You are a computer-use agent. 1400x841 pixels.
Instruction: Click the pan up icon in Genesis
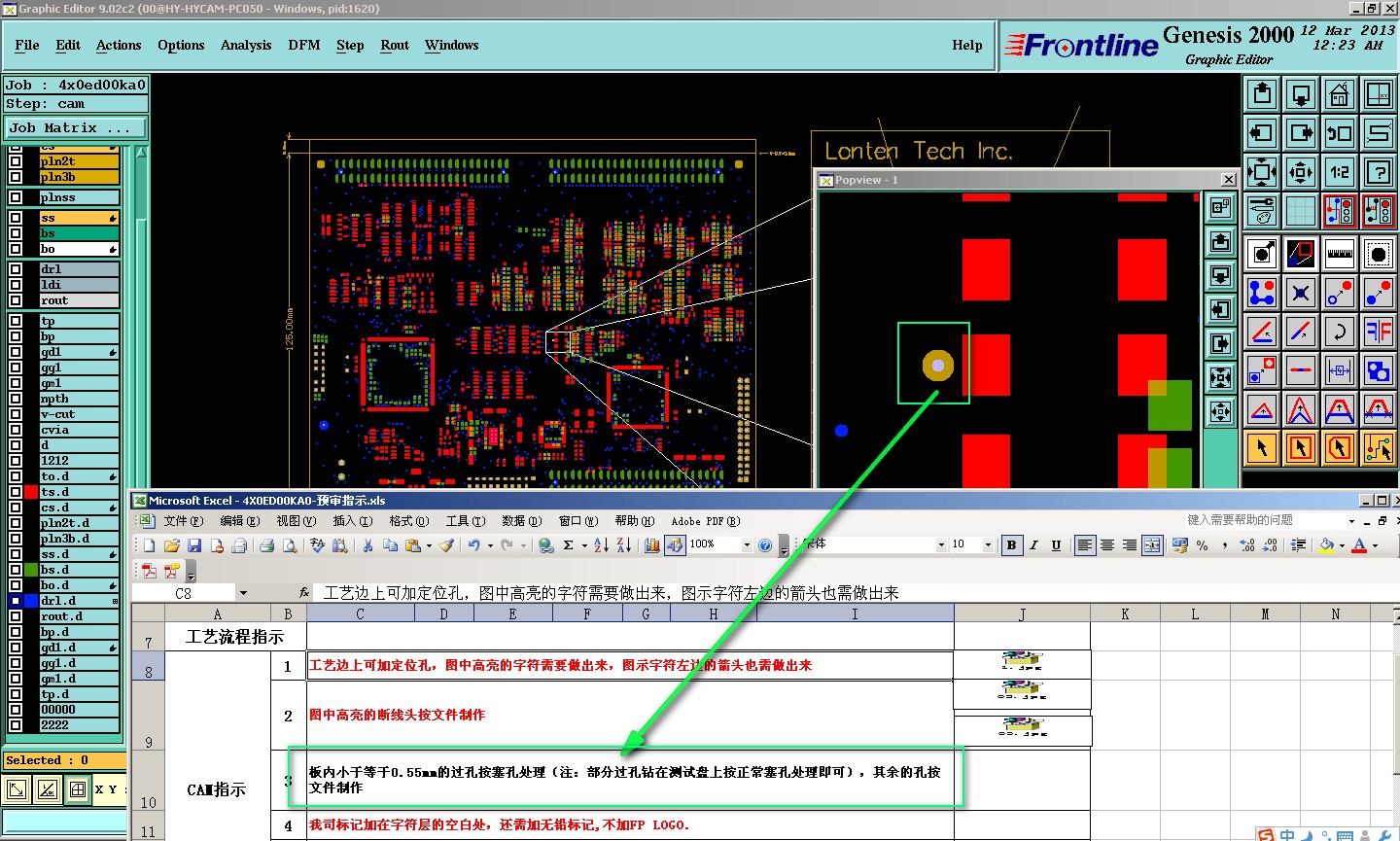(x=1262, y=94)
